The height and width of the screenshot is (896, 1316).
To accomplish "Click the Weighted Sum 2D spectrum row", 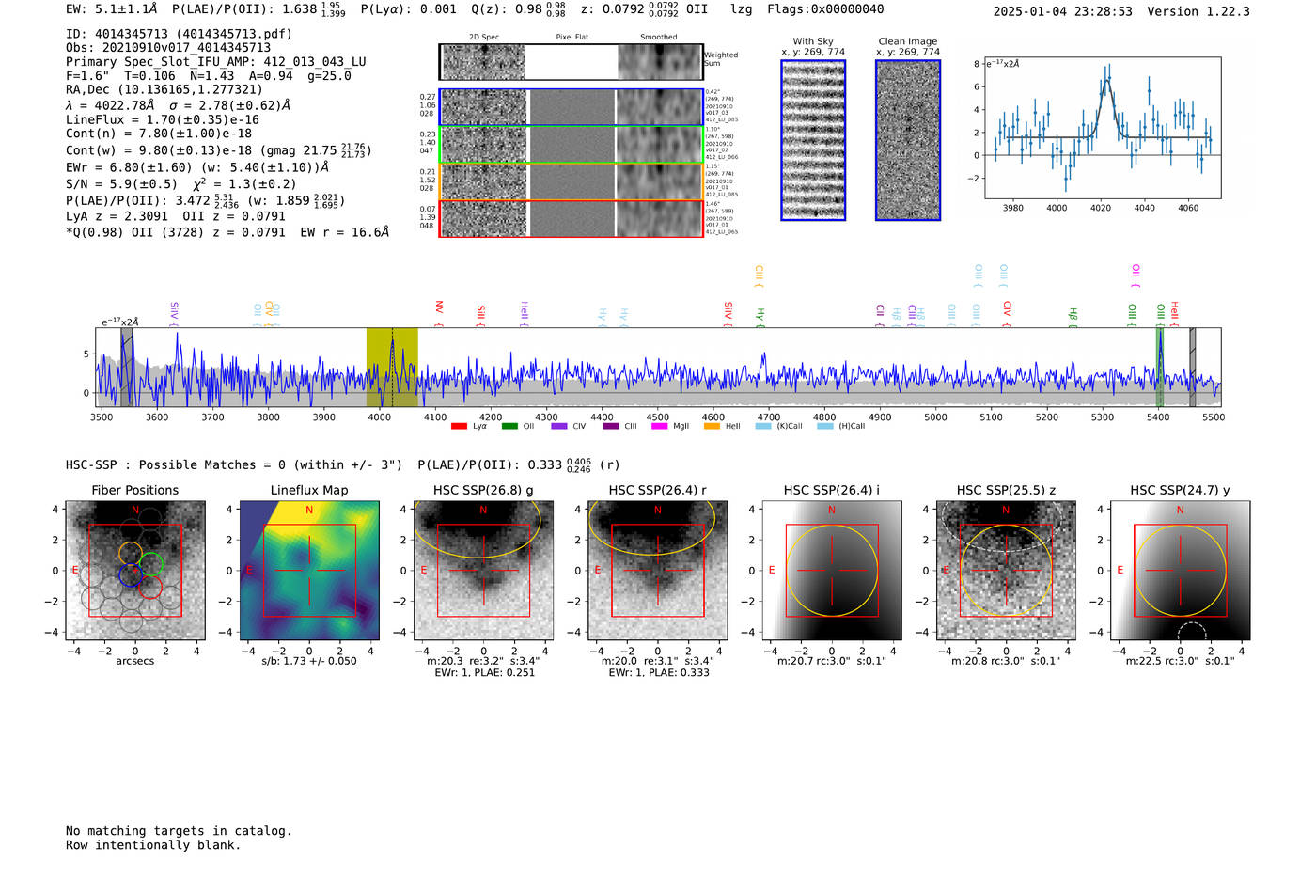I will (572, 62).
